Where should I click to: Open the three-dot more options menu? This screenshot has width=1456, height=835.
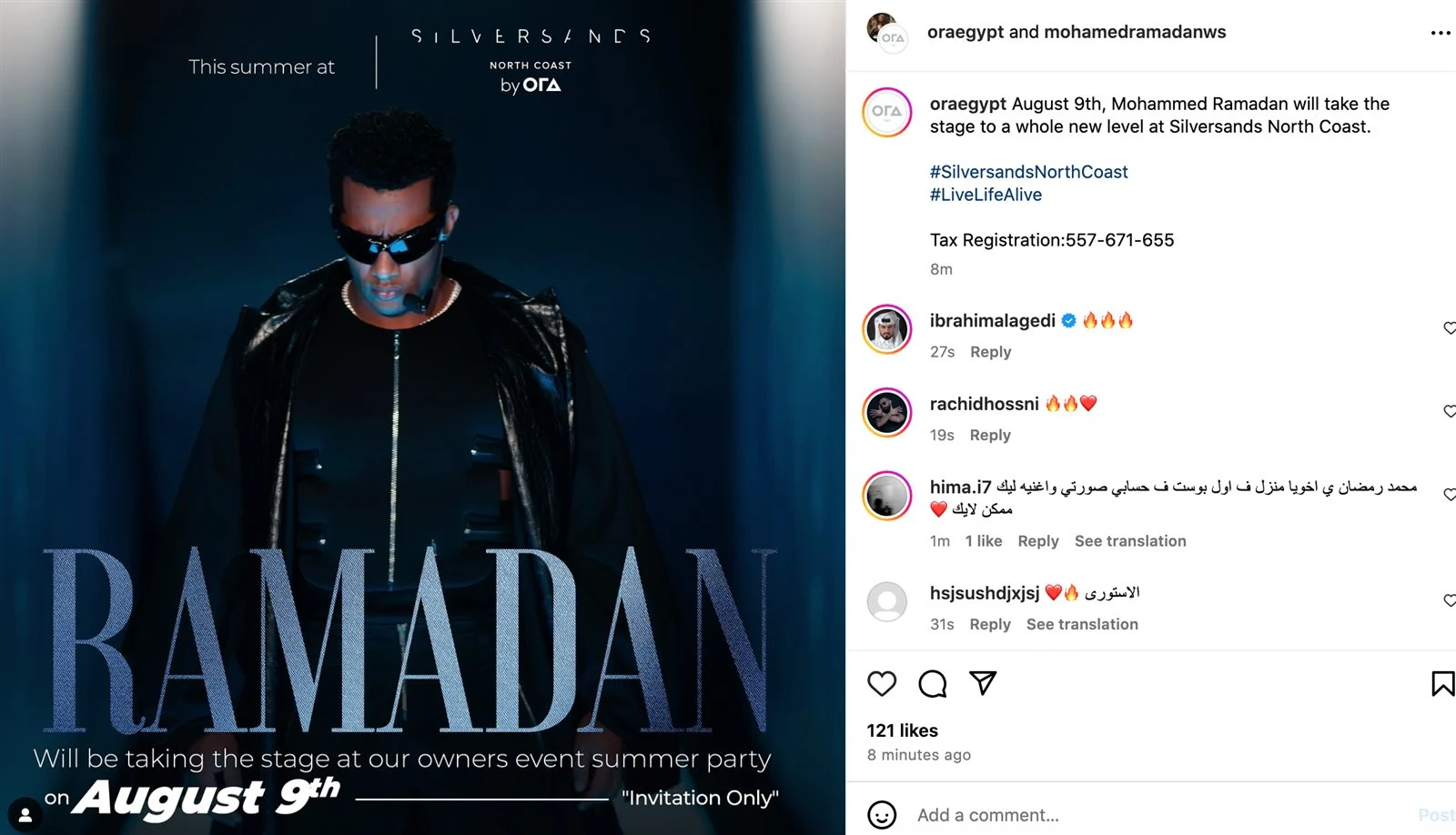[1441, 33]
